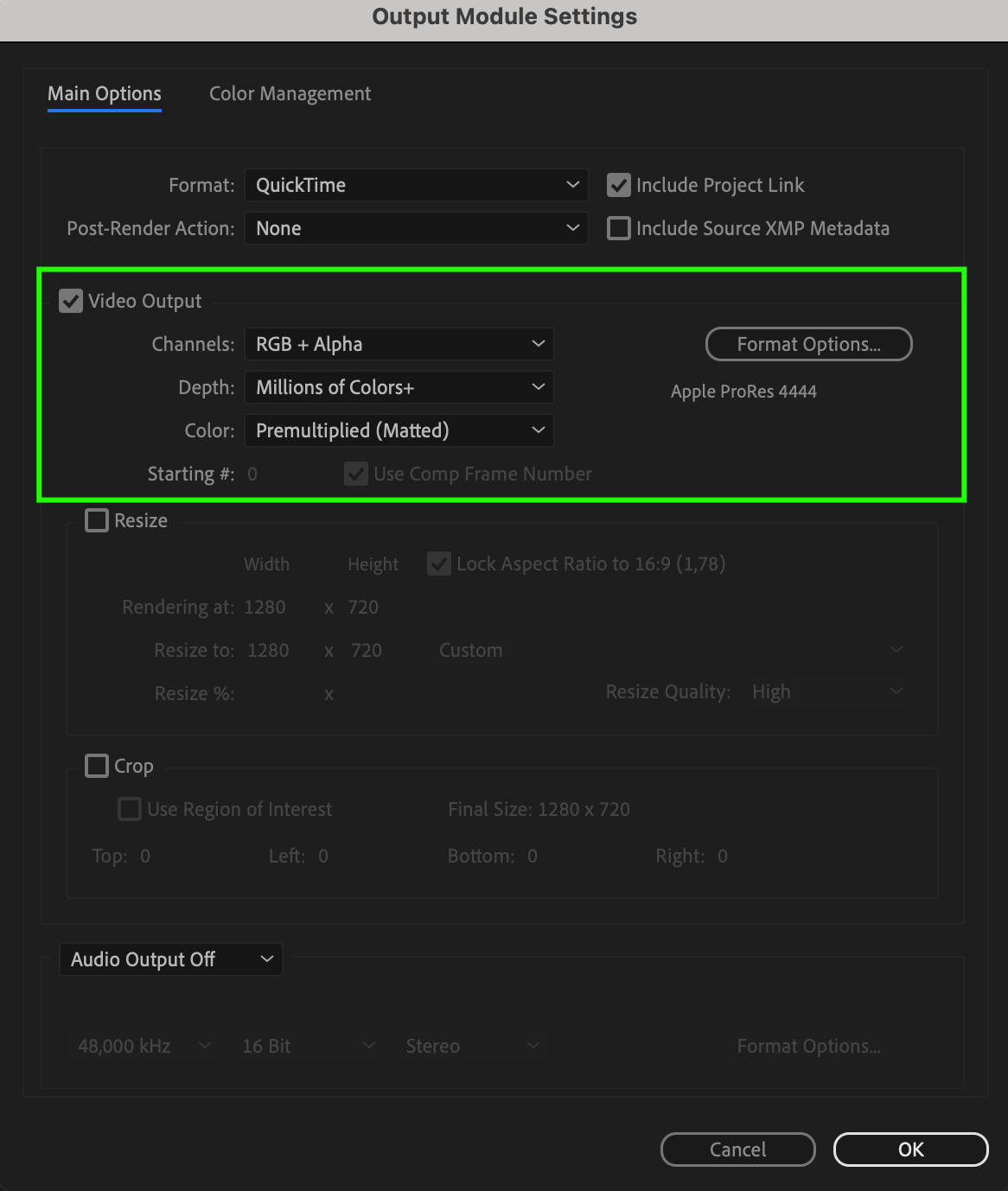1008x1191 pixels.
Task: Select the Main Options tab
Action: tap(104, 93)
